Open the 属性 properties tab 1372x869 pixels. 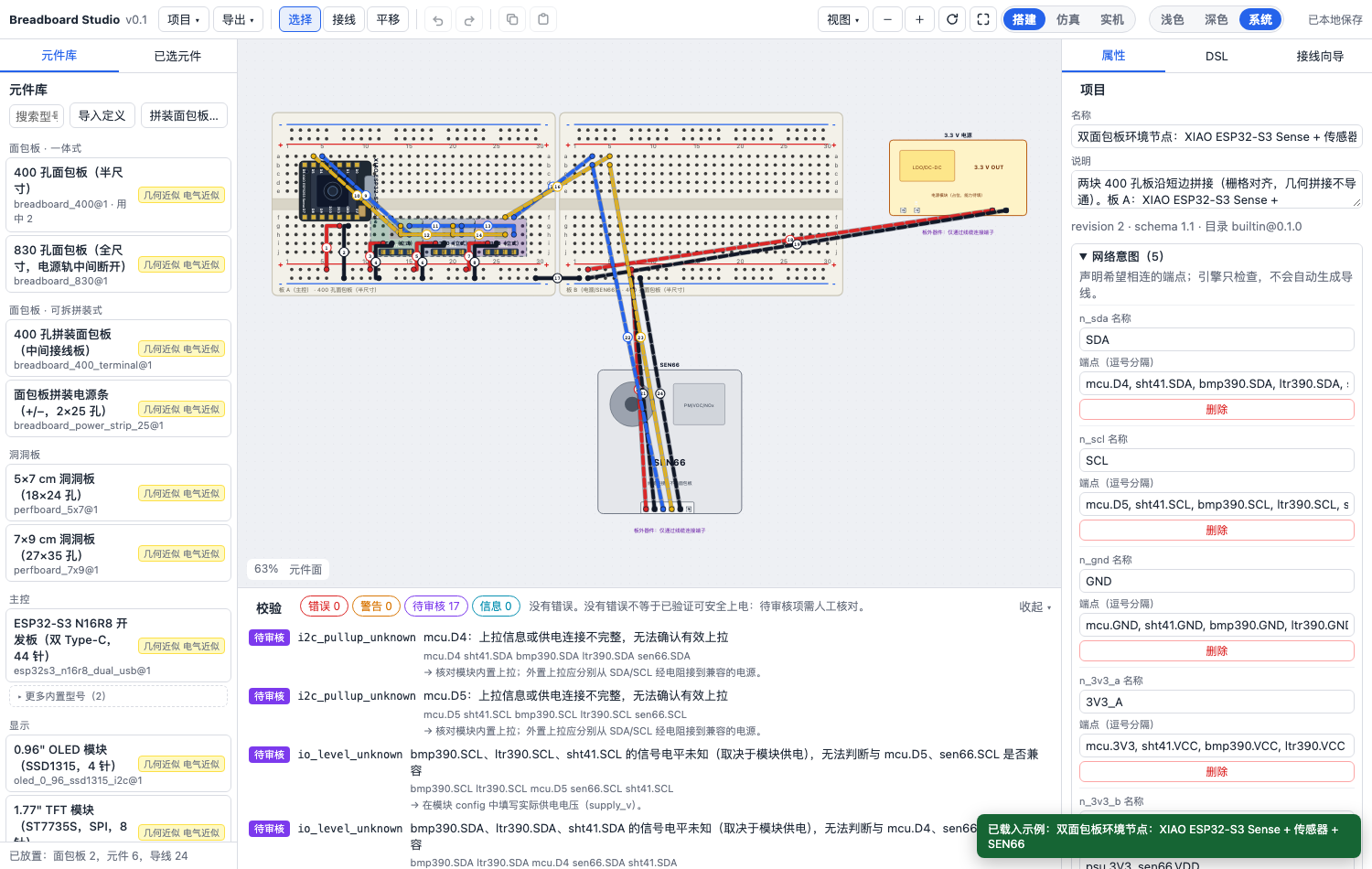point(1113,56)
